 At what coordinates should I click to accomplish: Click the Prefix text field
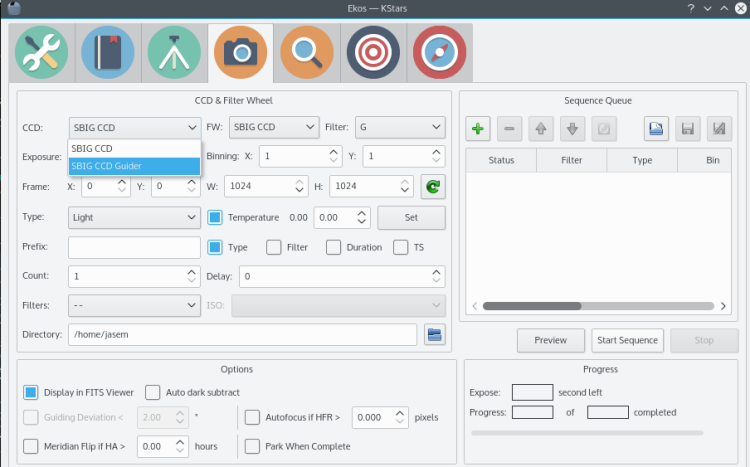pyautogui.click(x=134, y=247)
